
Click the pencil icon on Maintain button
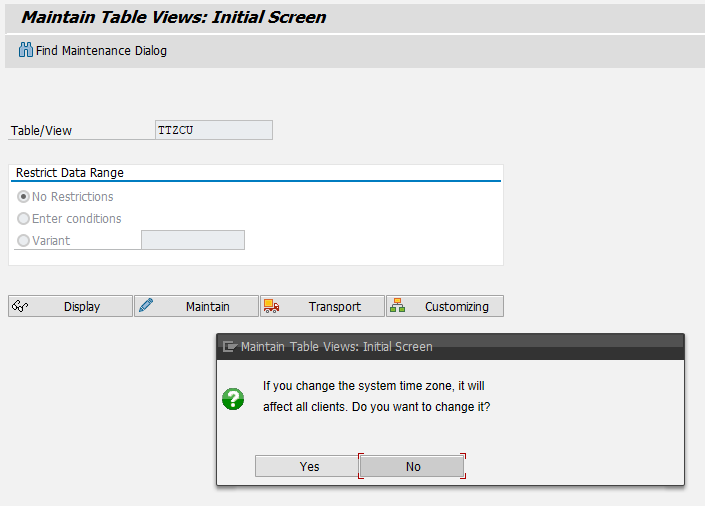pyautogui.click(x=146, y=305)
